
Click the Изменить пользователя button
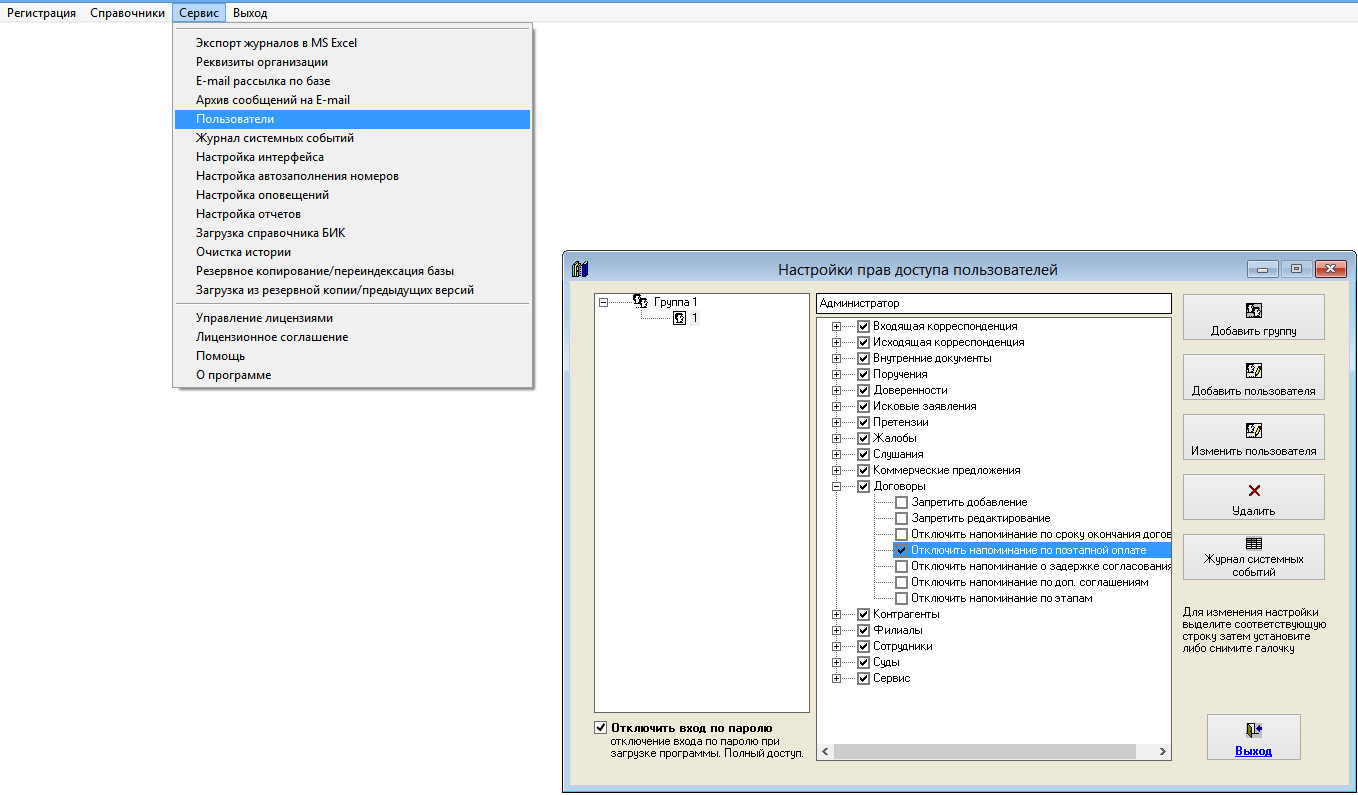[1254, 437]
